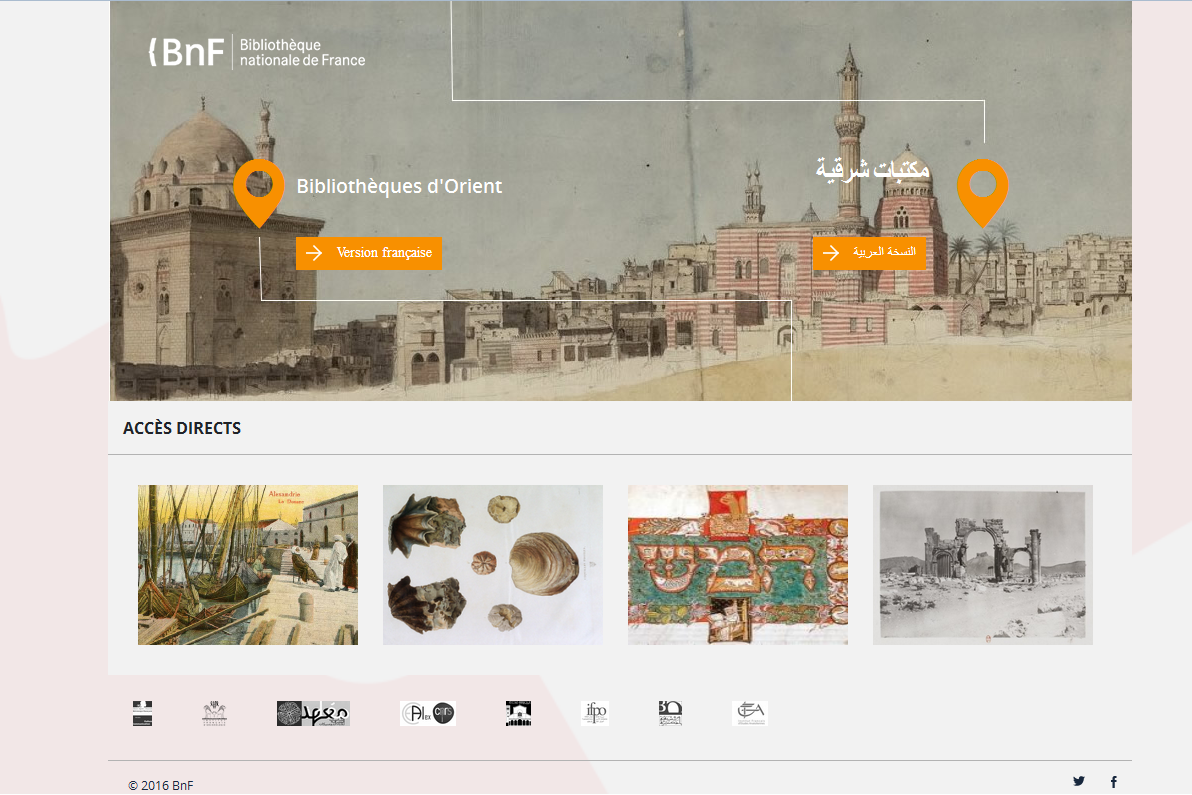1192x795 pixels.
Task: Click the partner logo with the two-horse emblem
Action: tap(214, 713)
